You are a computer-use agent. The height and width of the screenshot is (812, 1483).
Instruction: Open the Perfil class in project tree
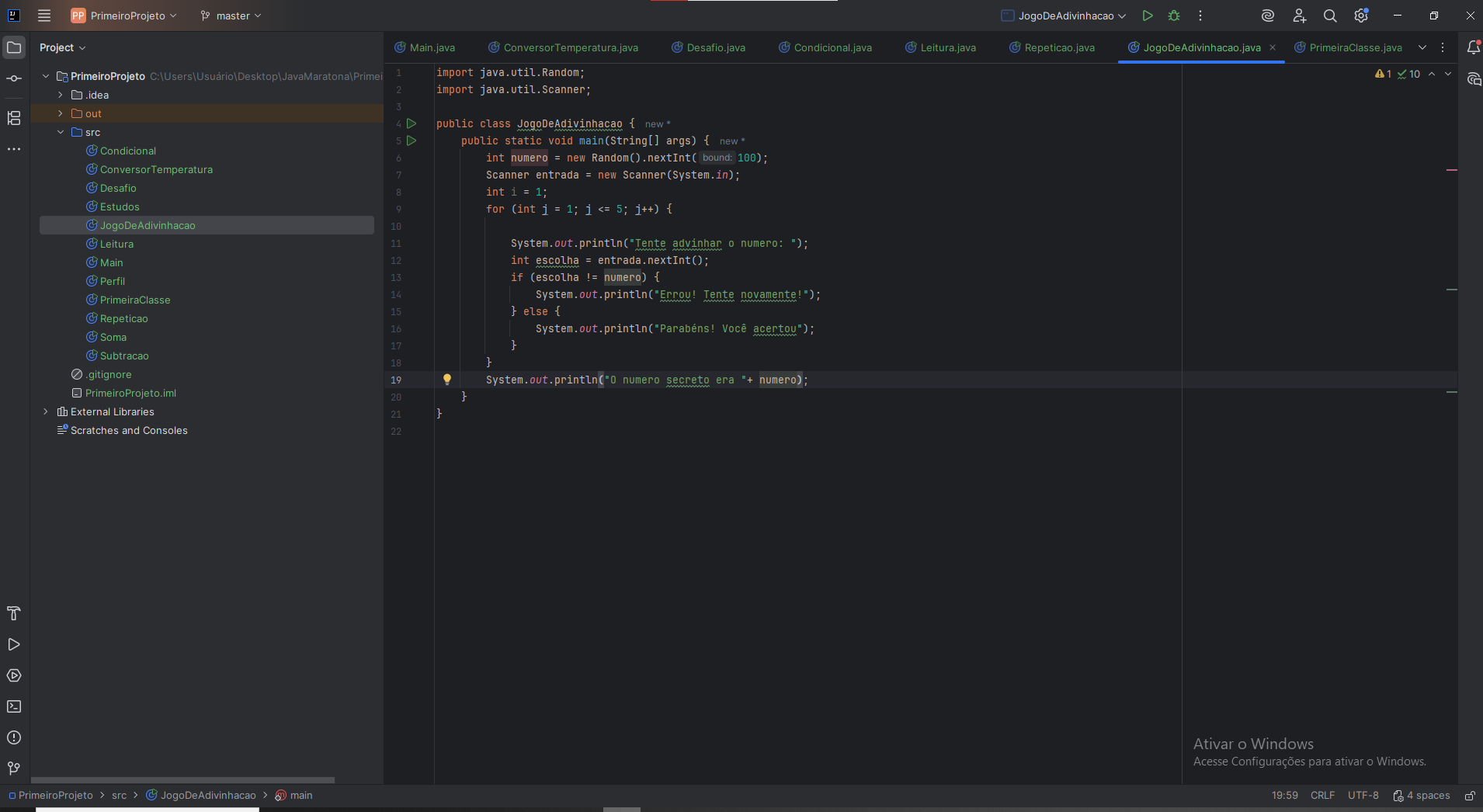113,281
